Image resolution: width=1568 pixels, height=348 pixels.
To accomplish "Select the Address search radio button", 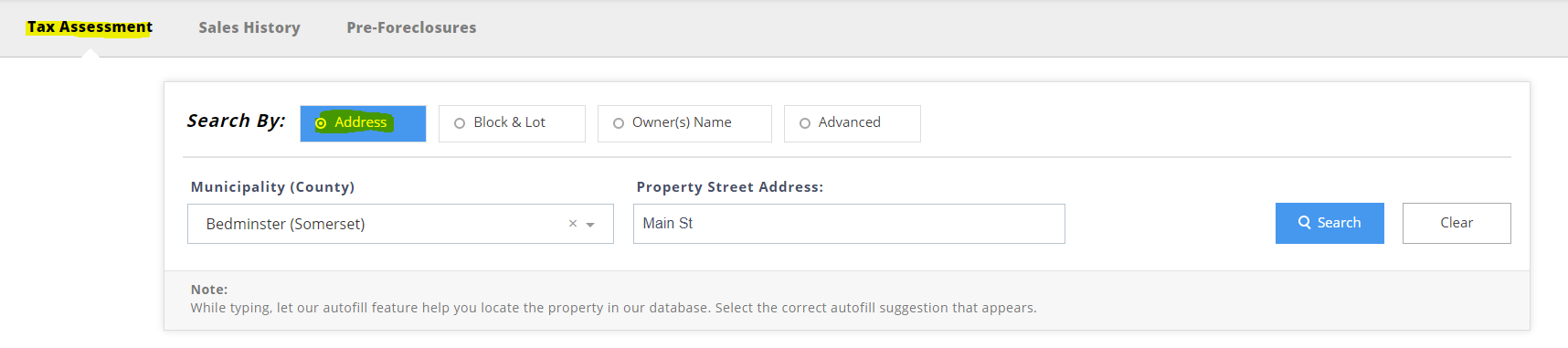I will click(x=363, y=123).
